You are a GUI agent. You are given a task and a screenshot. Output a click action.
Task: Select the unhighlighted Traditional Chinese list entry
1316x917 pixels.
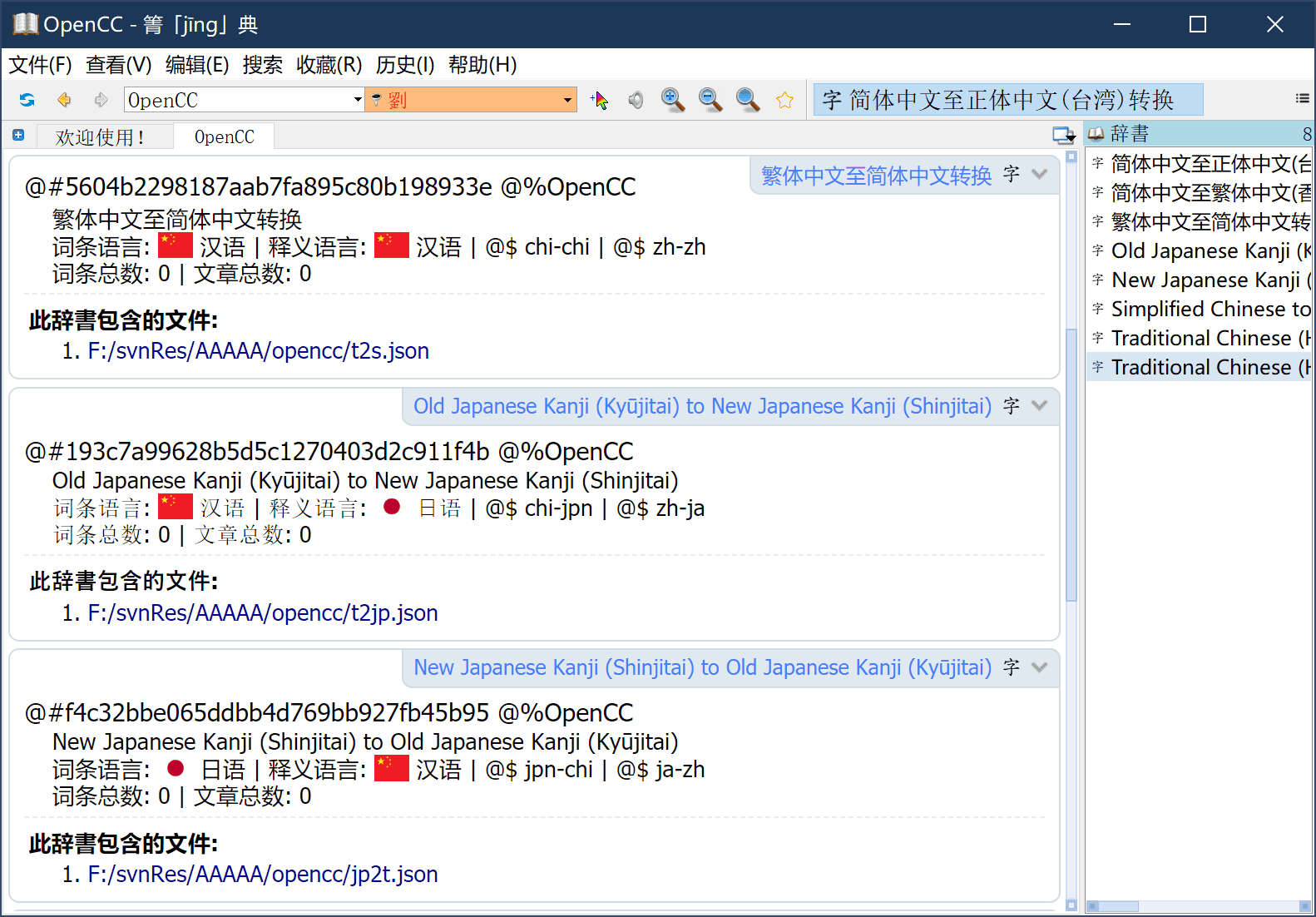[x=1199, y=339]
